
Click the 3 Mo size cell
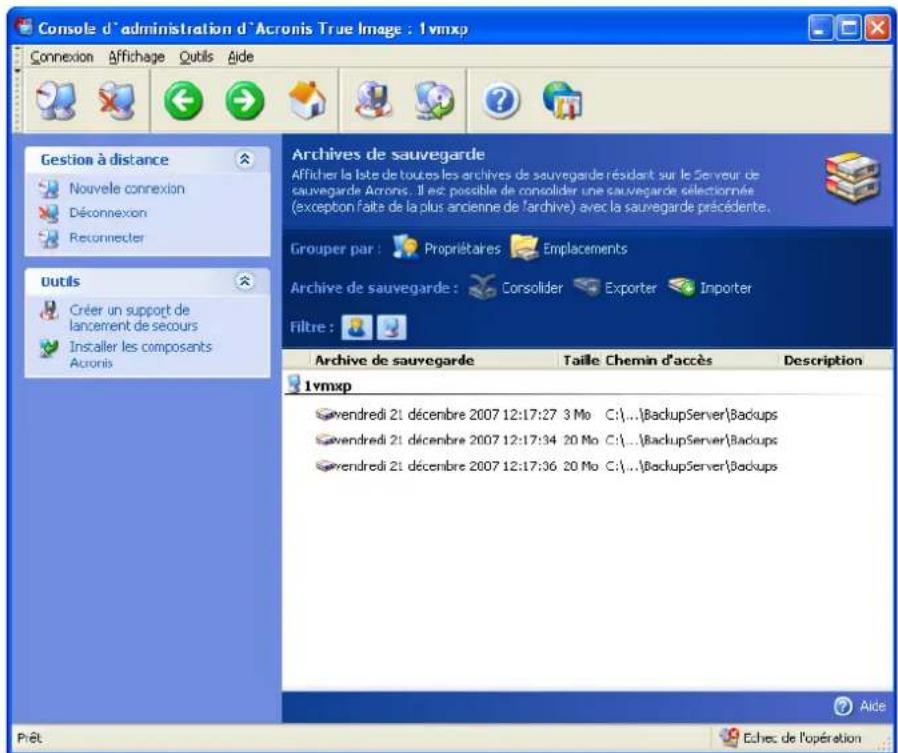pyautogui.click(x=577, y=414)
